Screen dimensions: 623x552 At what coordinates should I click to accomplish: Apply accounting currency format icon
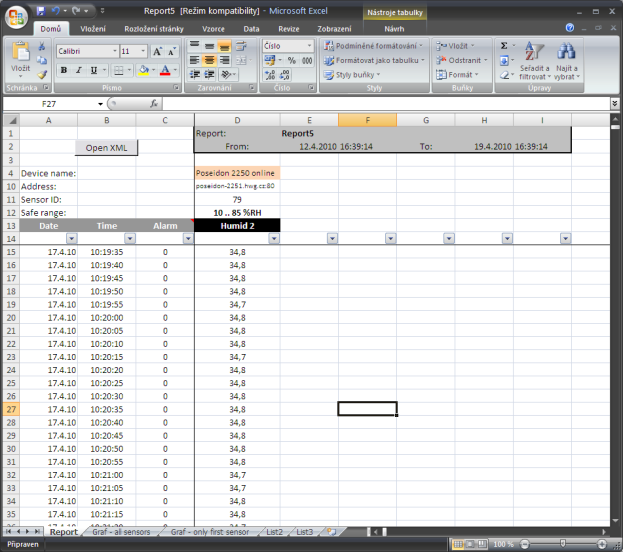pos(270,60)
